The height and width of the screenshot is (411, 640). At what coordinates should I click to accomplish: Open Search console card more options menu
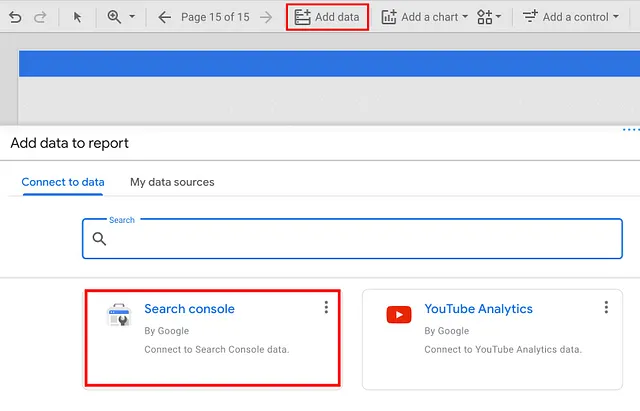click(326, 307)
